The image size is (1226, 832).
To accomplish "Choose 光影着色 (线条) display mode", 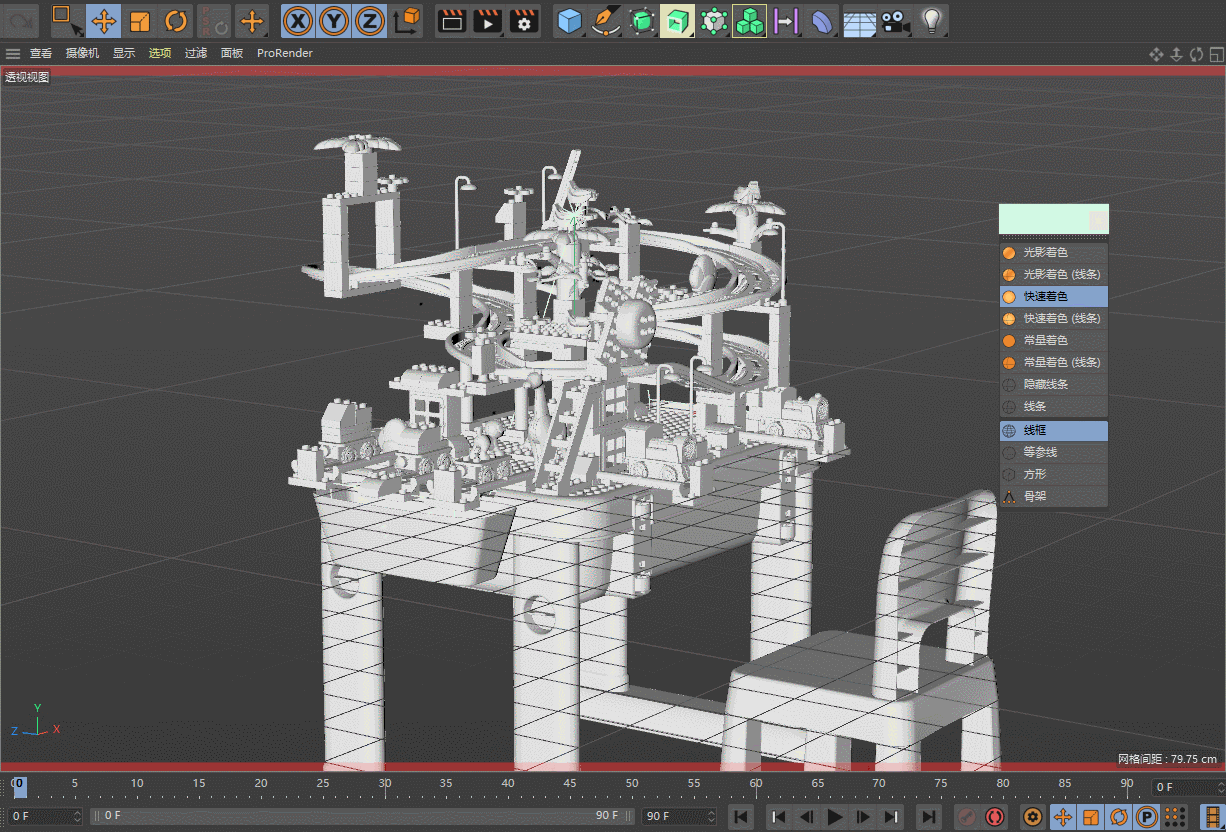I will (1054, 274).
